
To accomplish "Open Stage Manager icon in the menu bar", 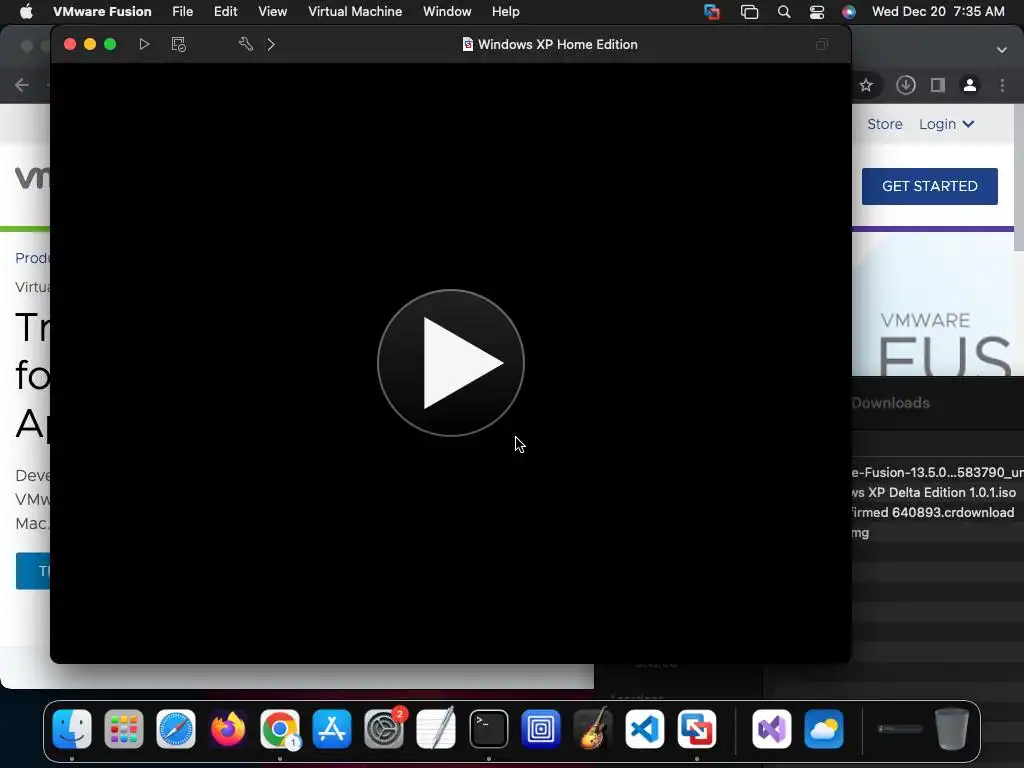I will pos(749,12).
